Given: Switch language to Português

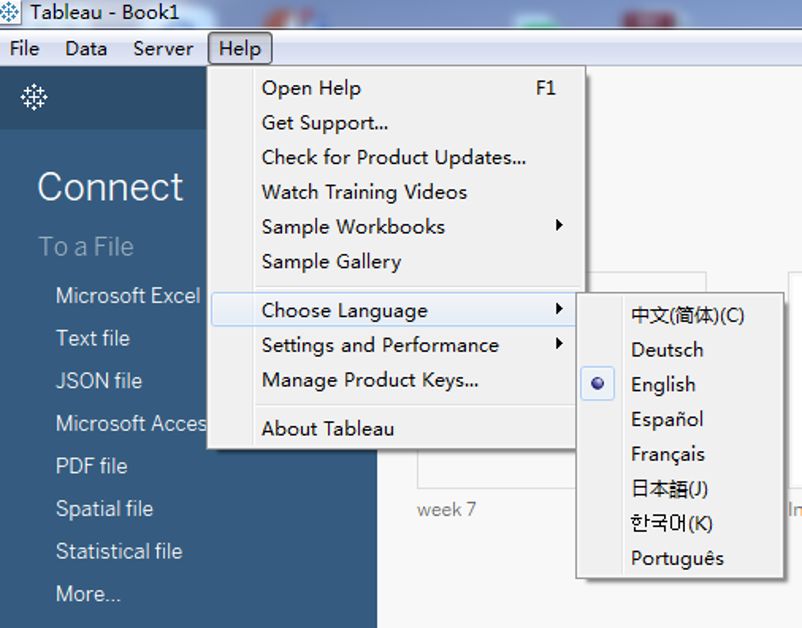Looking at the screenshot, I should click(x=680, y=558).
